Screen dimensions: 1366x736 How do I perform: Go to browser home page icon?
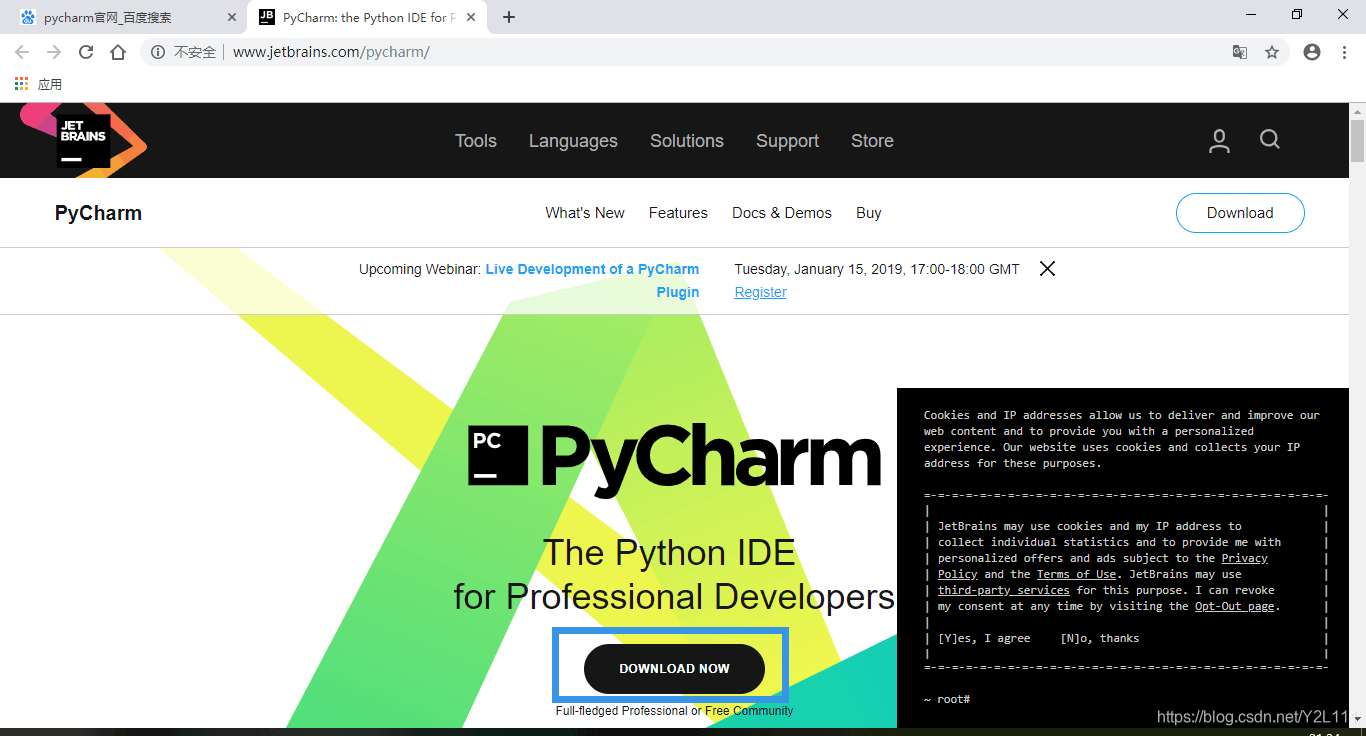118,52
